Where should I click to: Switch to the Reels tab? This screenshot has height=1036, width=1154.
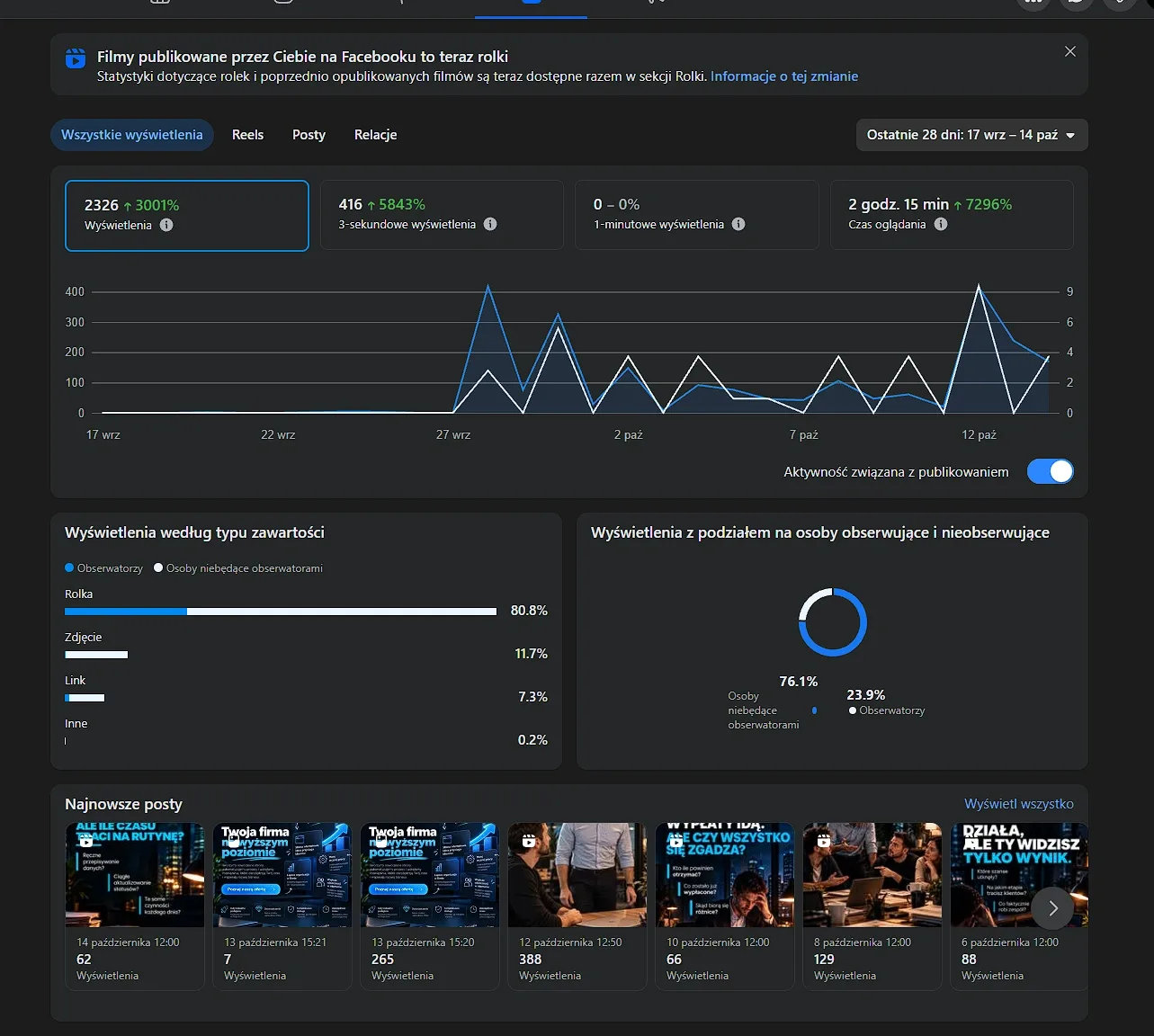click(247, 135)
